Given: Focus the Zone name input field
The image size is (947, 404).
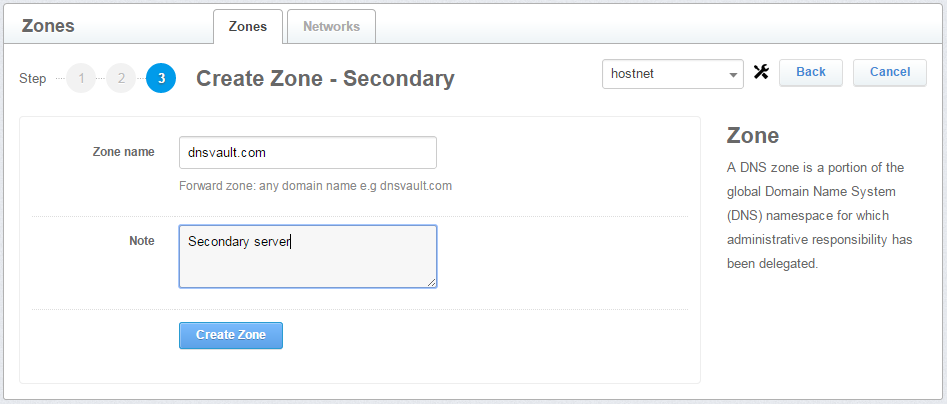Looking at the screenshot, I should click(x=307, y=153).
